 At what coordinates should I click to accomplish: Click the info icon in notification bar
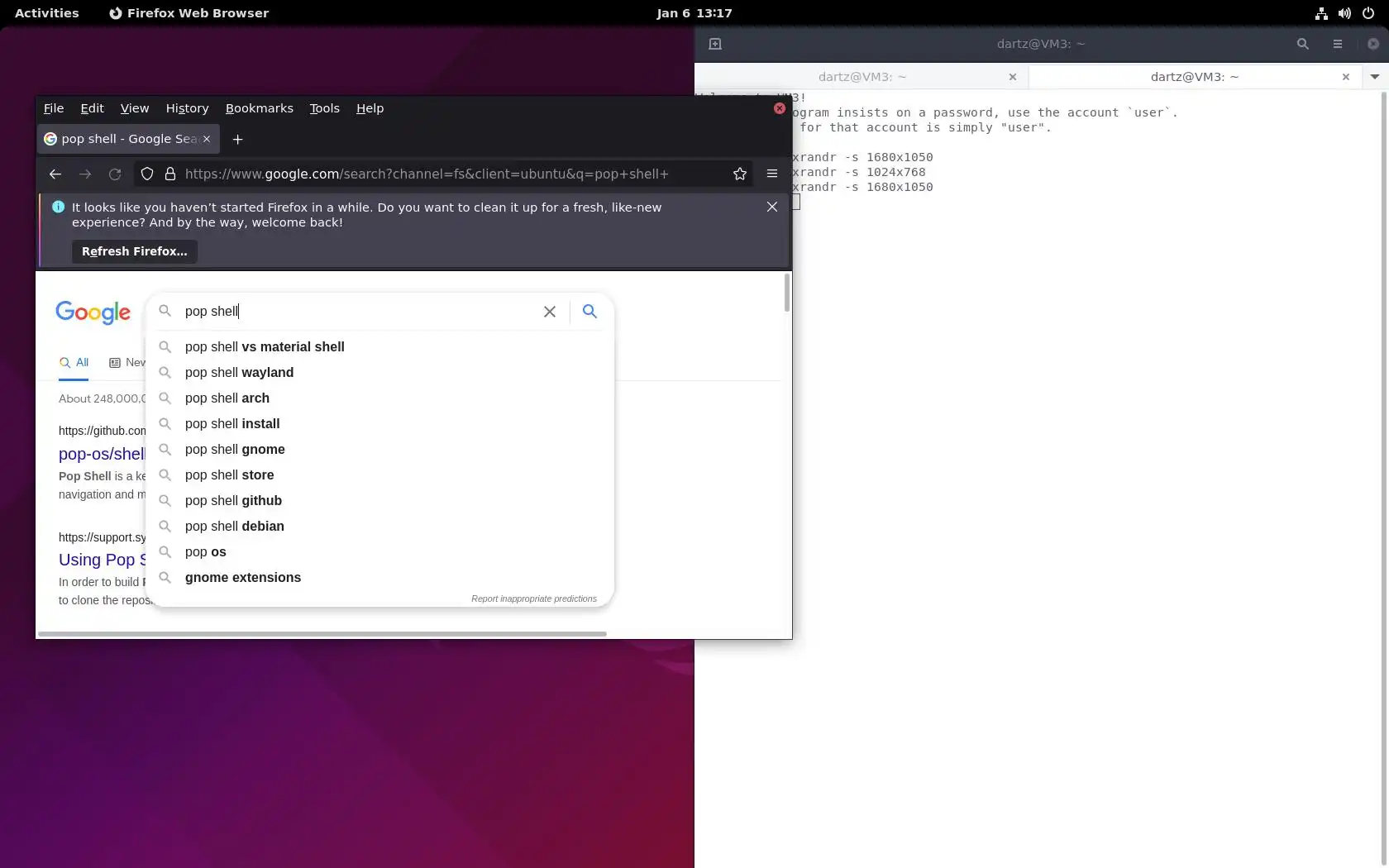pos(59,207)
